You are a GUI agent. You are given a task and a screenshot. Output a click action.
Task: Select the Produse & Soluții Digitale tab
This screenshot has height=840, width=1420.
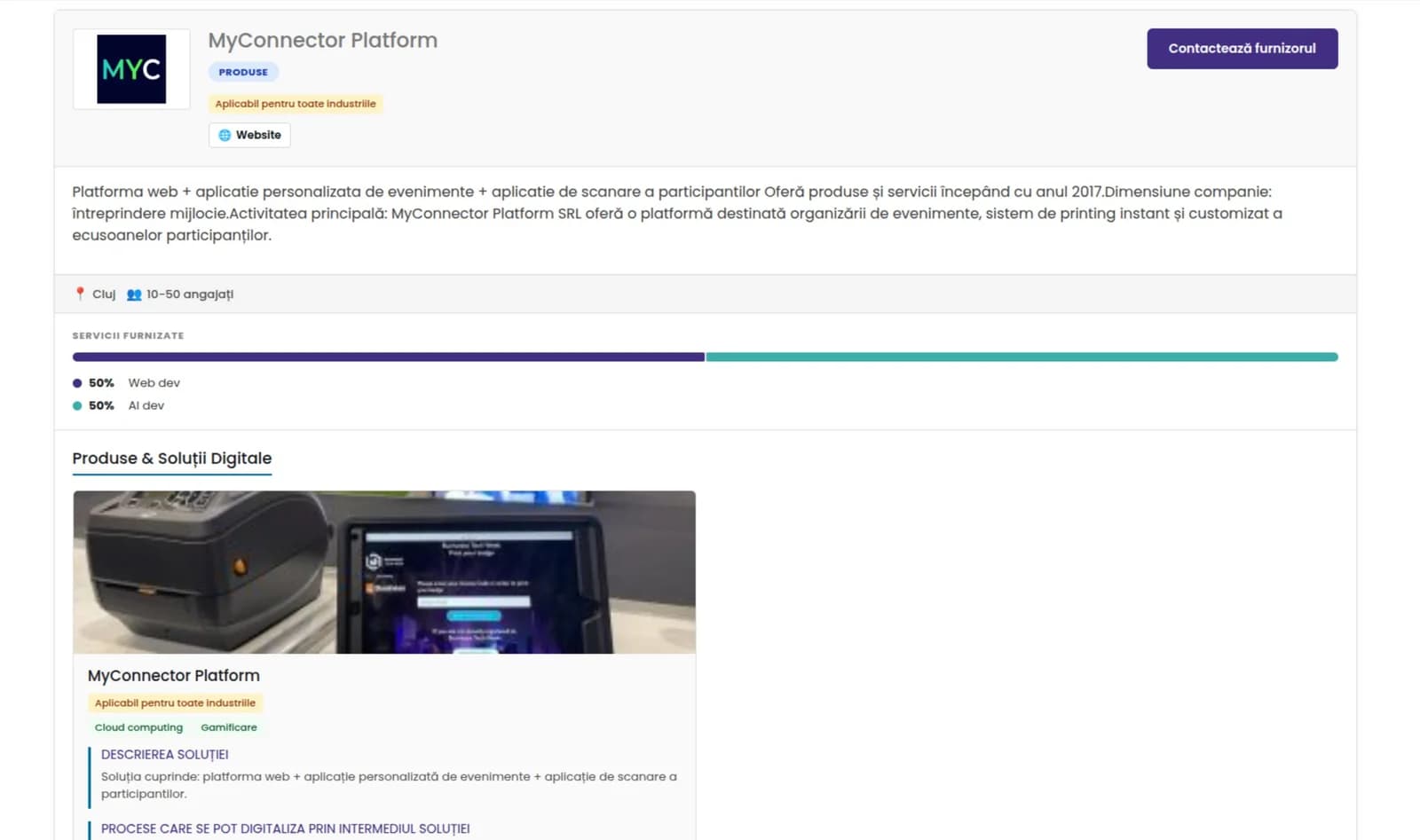172,459
